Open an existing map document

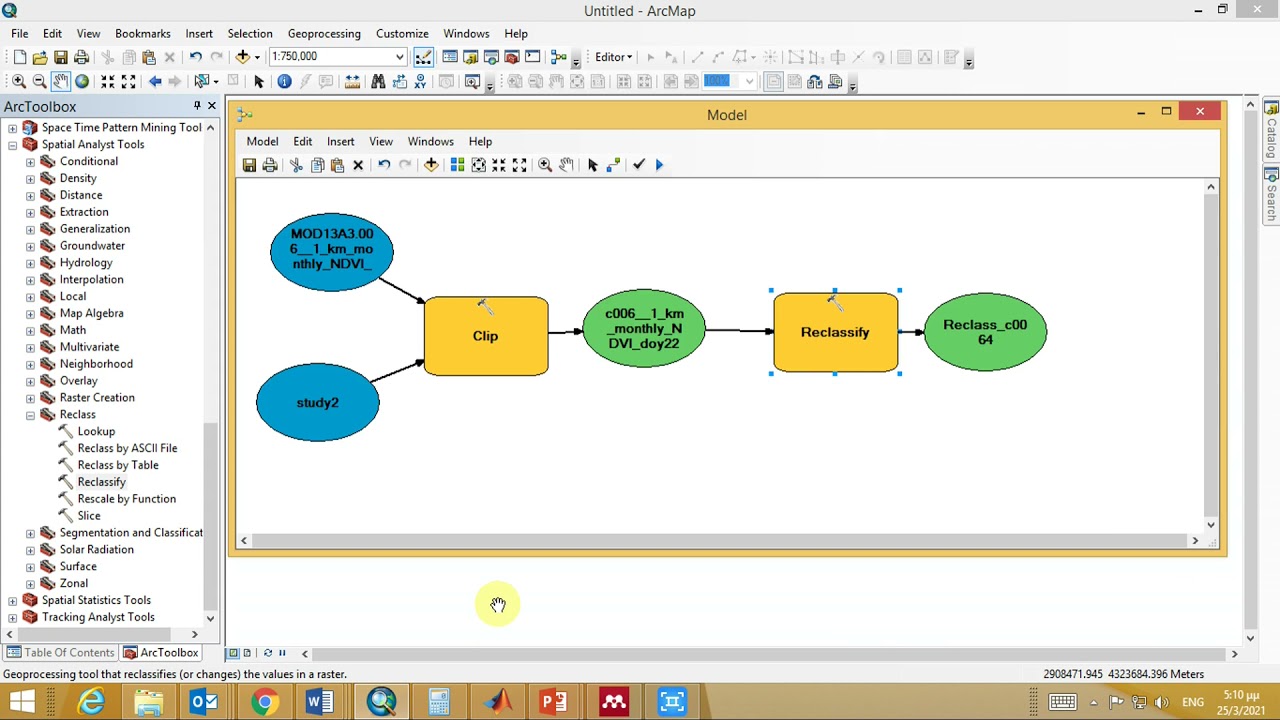(x=40, y=57)
